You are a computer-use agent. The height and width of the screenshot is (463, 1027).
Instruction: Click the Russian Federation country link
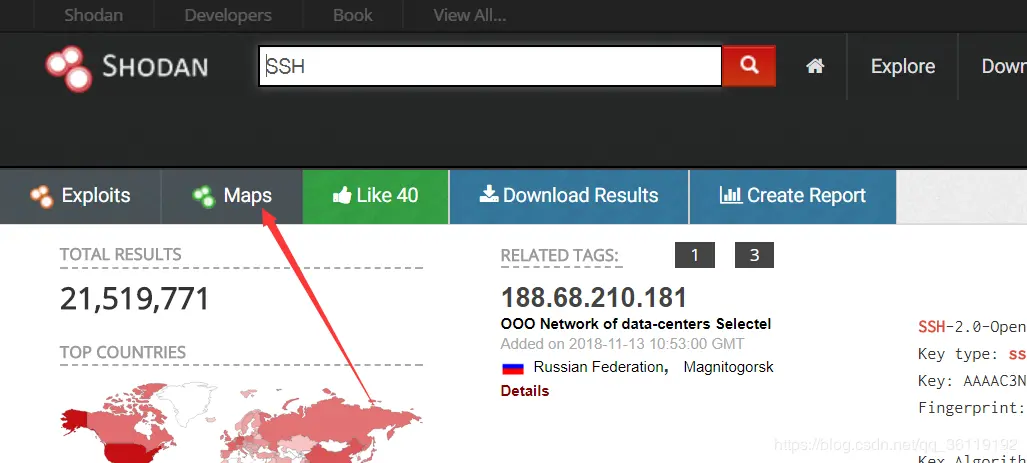coord(599,367)
